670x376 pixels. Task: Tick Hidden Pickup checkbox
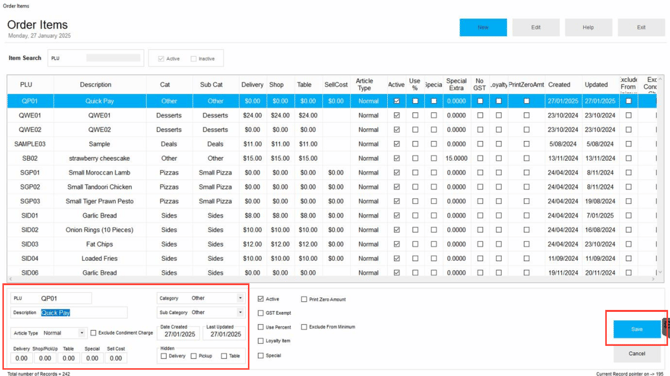194,356
